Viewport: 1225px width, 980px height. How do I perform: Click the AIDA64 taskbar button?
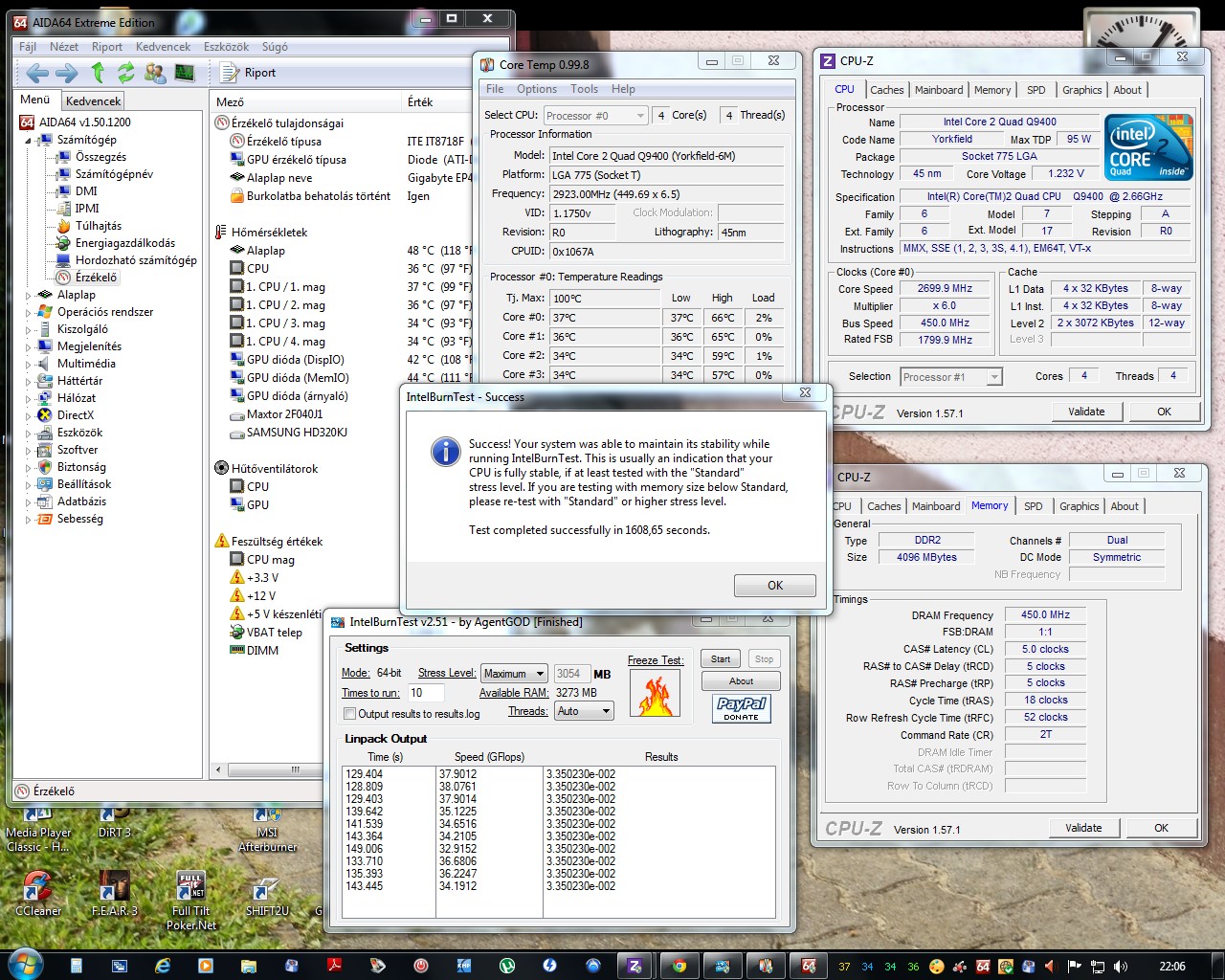click(x=809, y=966)
